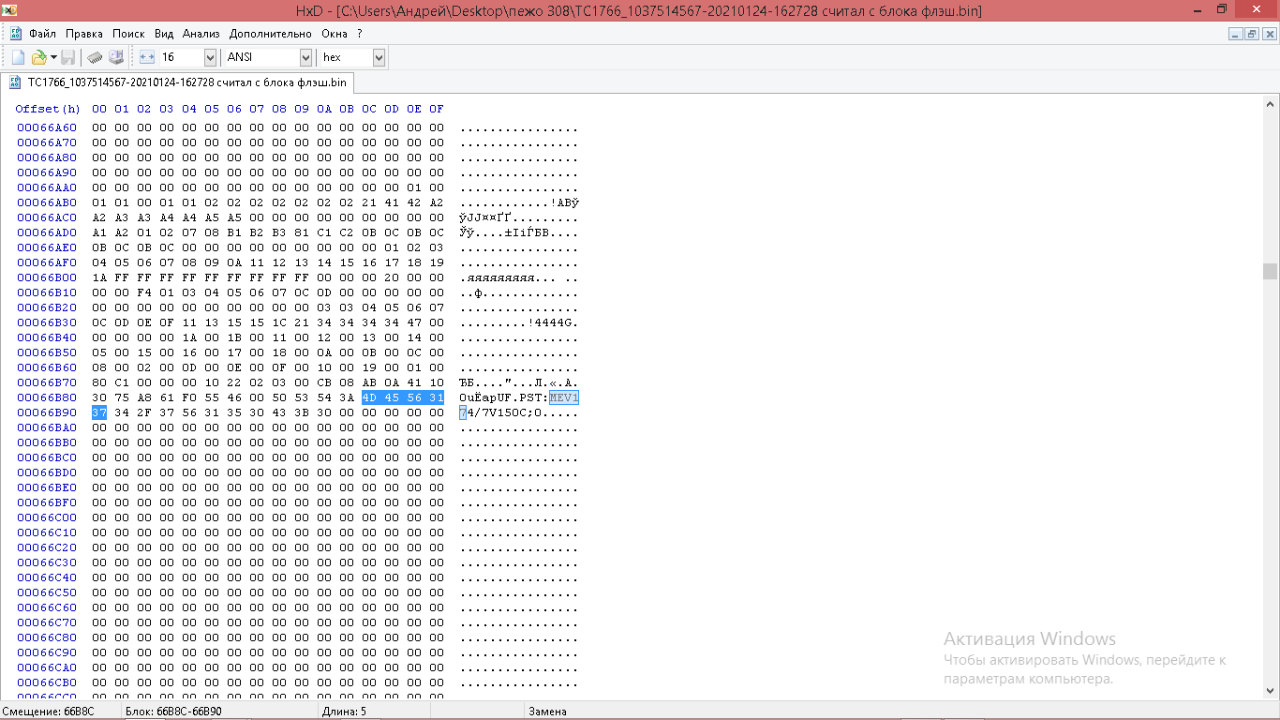Click the New file icon in toolbar
1280x720 pixels.
pos(18,58)
